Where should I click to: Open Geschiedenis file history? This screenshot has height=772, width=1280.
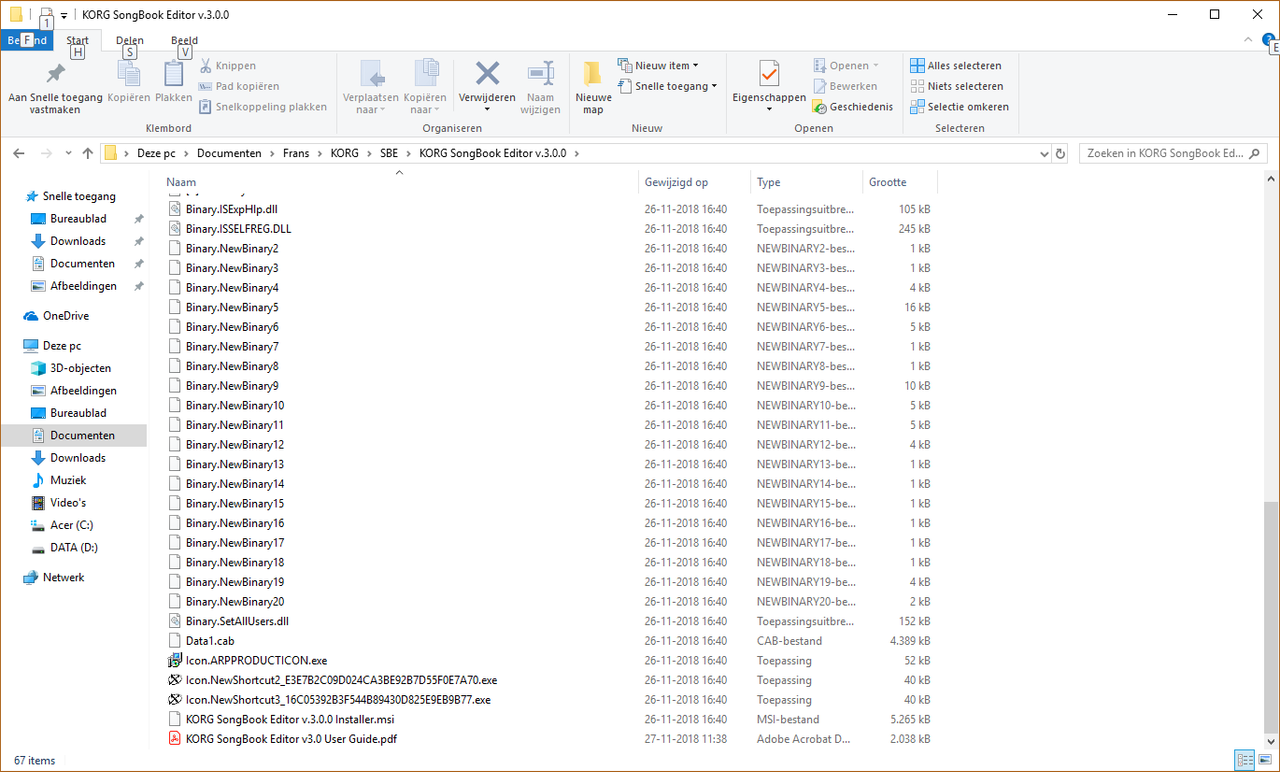tap(852, 106)
